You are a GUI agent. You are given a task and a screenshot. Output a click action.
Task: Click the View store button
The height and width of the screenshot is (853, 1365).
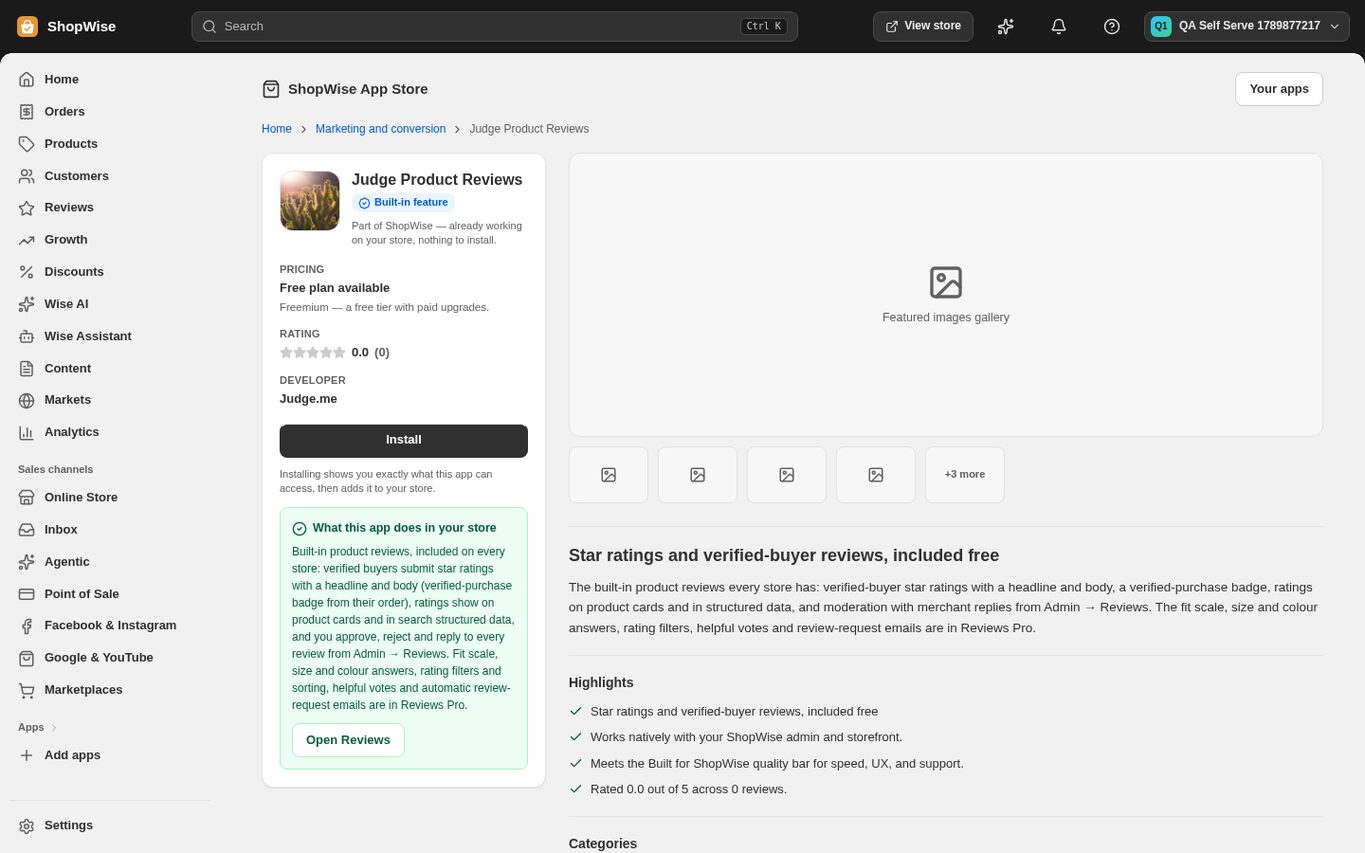click(923, 26)
